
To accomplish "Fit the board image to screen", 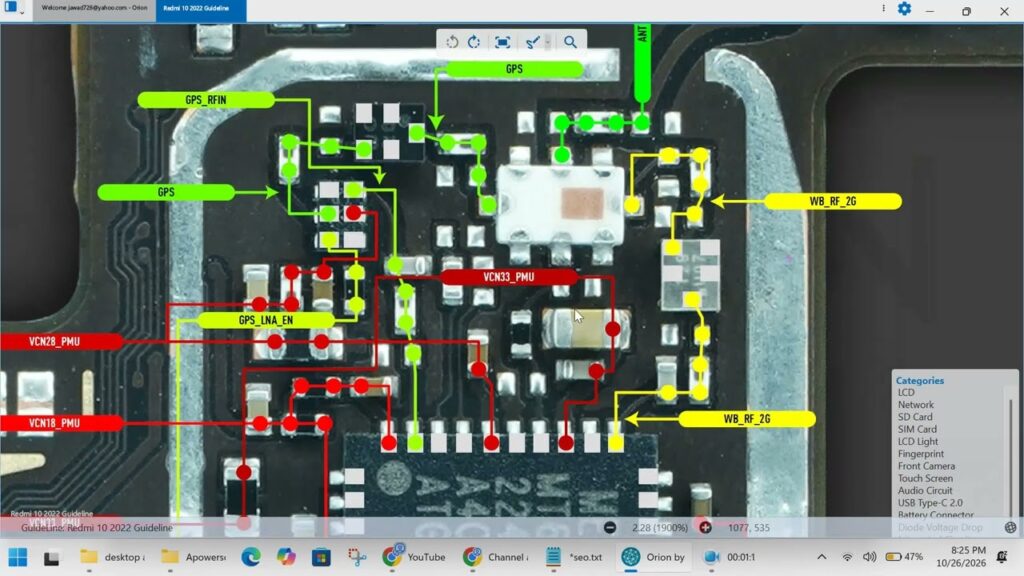I will 502,42.
